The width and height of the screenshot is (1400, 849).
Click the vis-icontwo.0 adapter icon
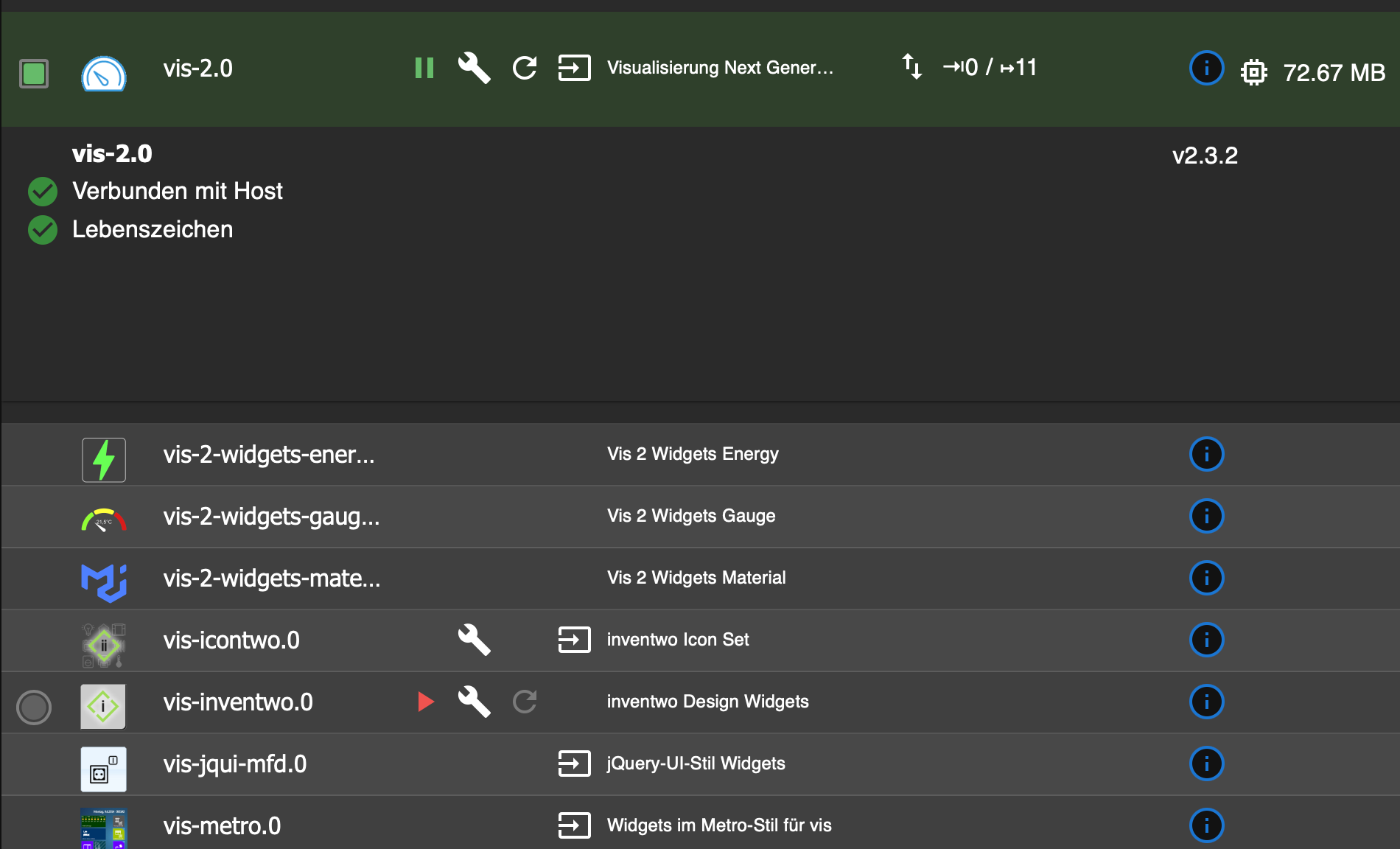coord(104,645)
